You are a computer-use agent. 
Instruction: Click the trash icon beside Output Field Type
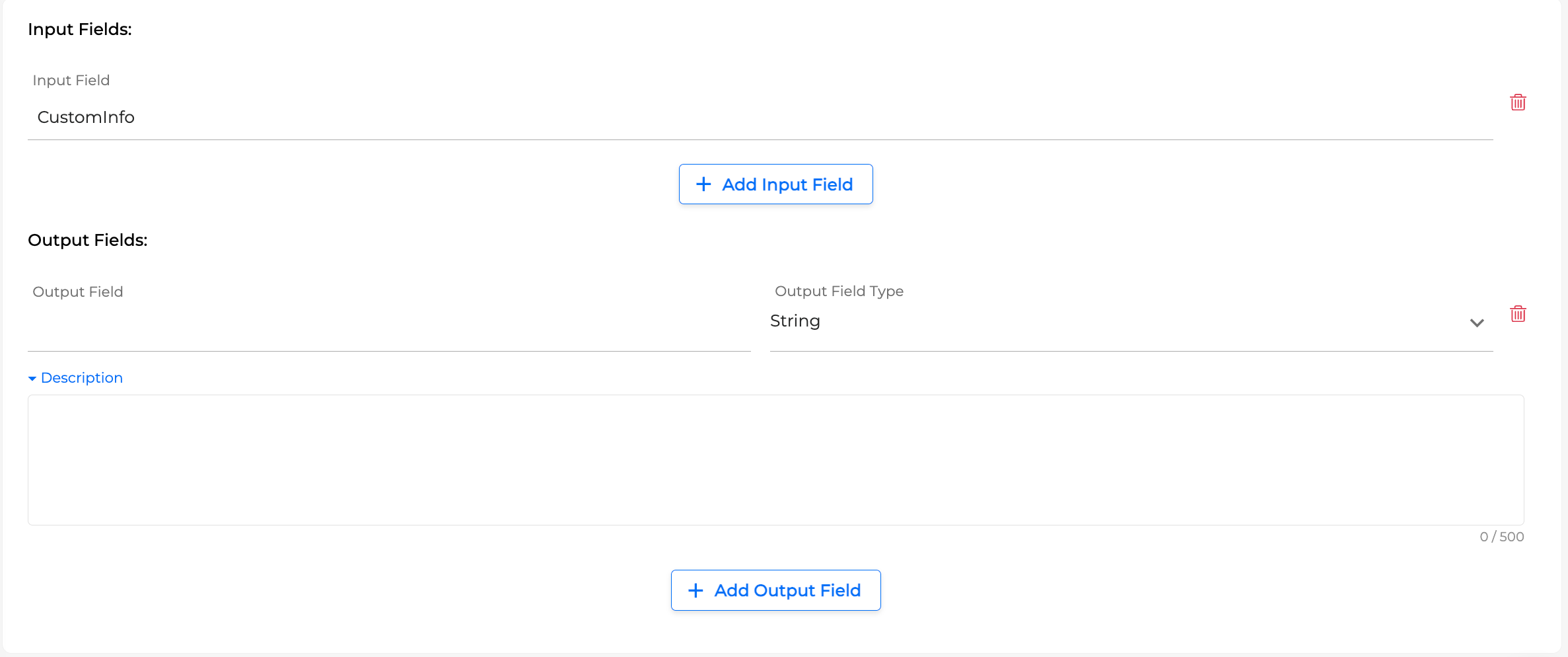tap(1518, 314)
